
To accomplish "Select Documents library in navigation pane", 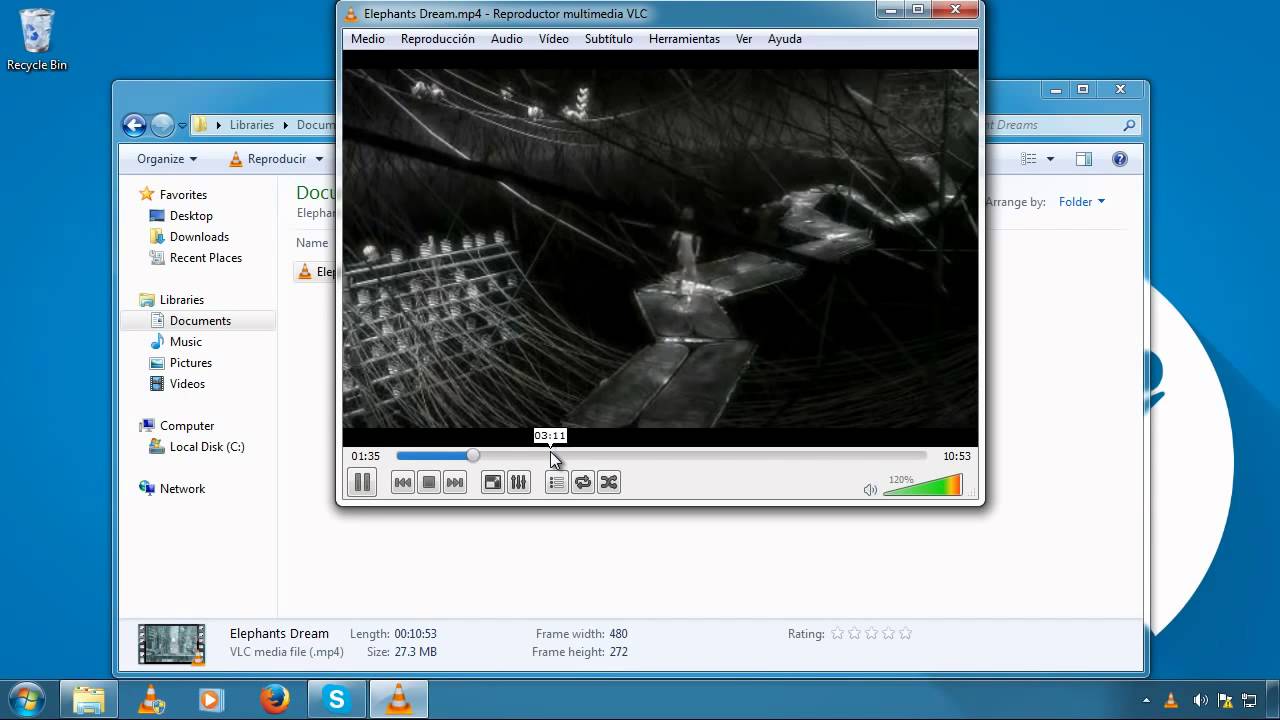I will (198, 321).
